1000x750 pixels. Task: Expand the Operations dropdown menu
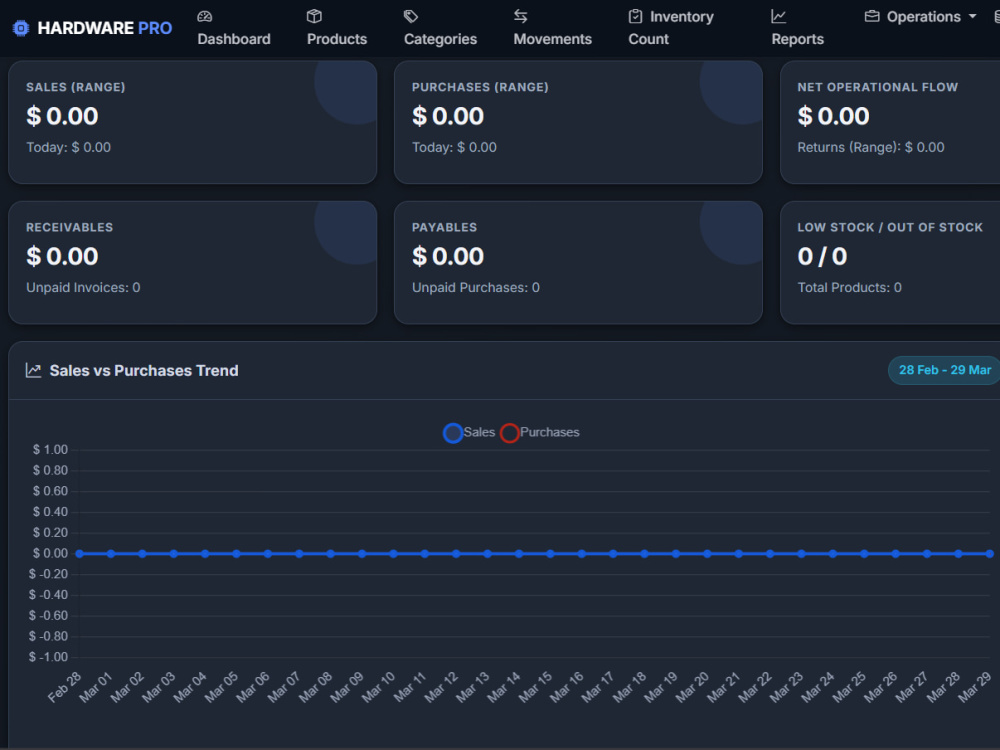(x=920, y=17)
